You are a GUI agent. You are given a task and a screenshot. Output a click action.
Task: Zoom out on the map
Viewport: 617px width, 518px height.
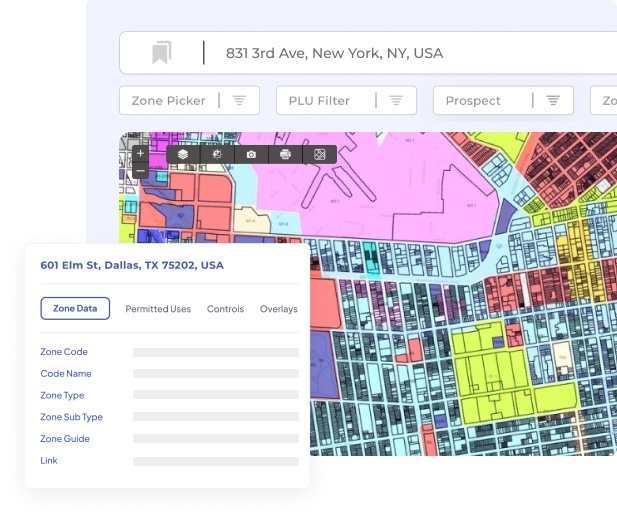pos(140,172)
